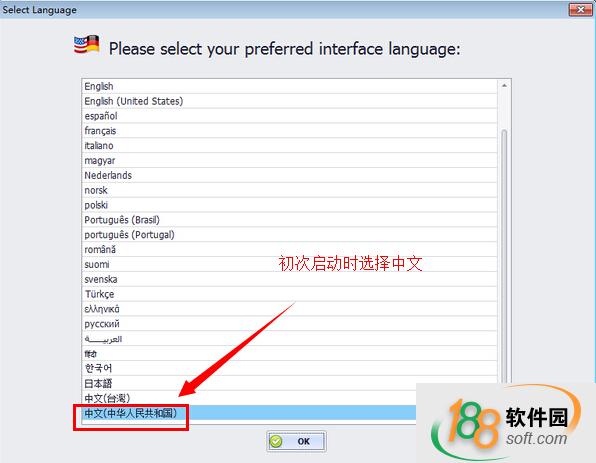
Task: Click the green checkmark on OK button
Action: coord(276,441)
